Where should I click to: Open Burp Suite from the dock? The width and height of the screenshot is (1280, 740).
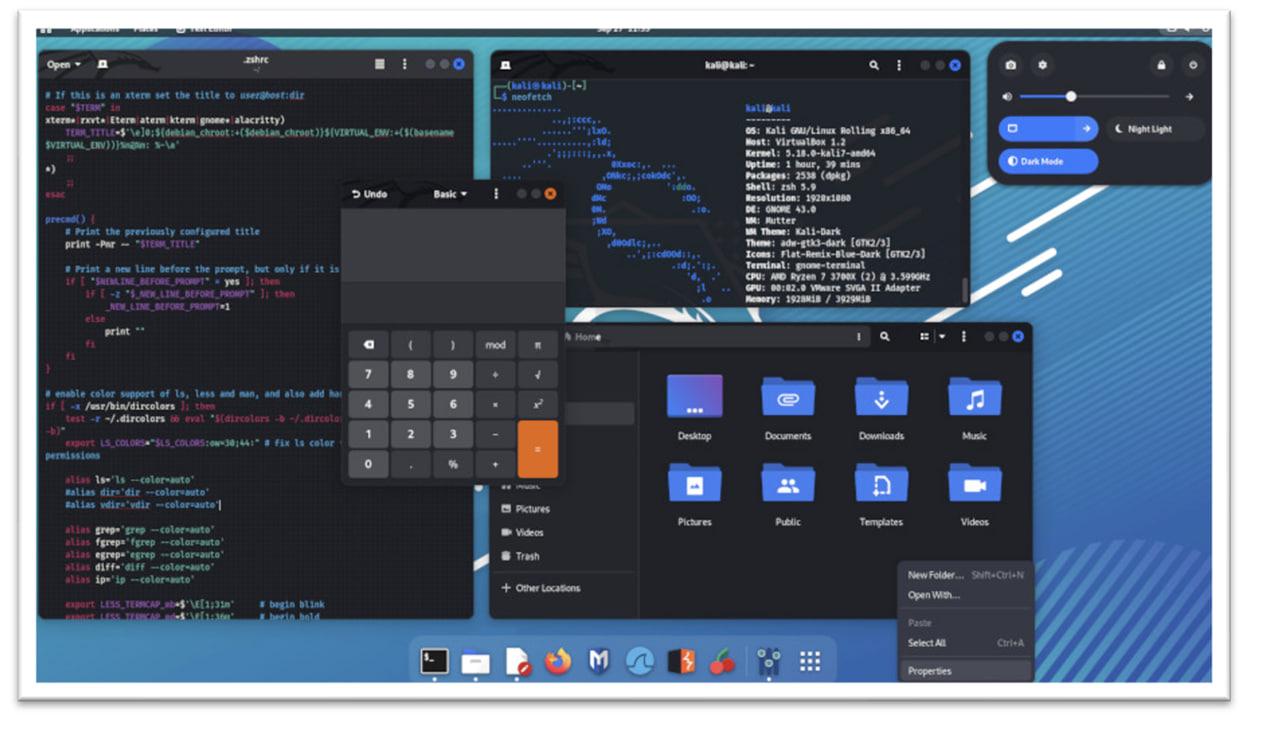[x=681, y=661]
